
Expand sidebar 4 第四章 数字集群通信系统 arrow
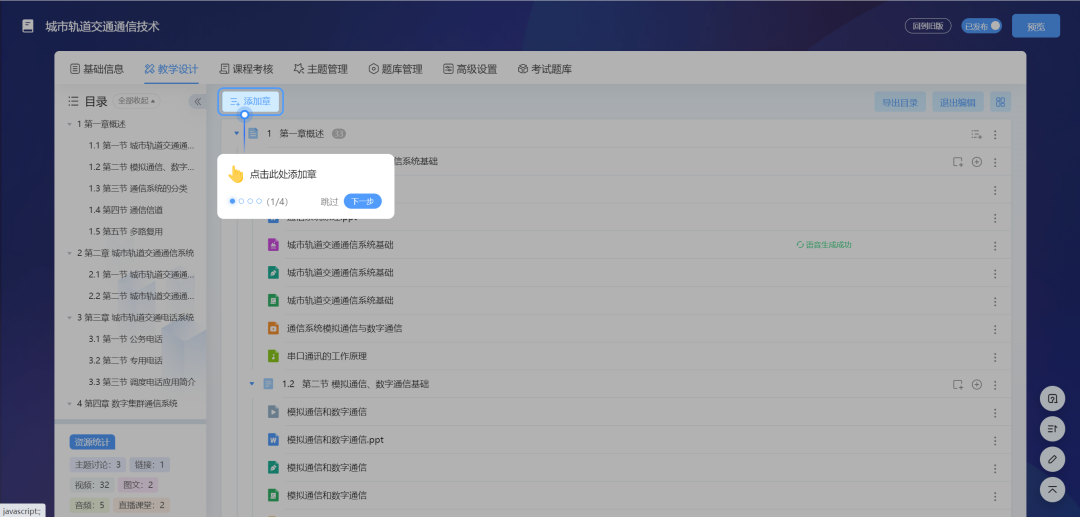[70, 403]
